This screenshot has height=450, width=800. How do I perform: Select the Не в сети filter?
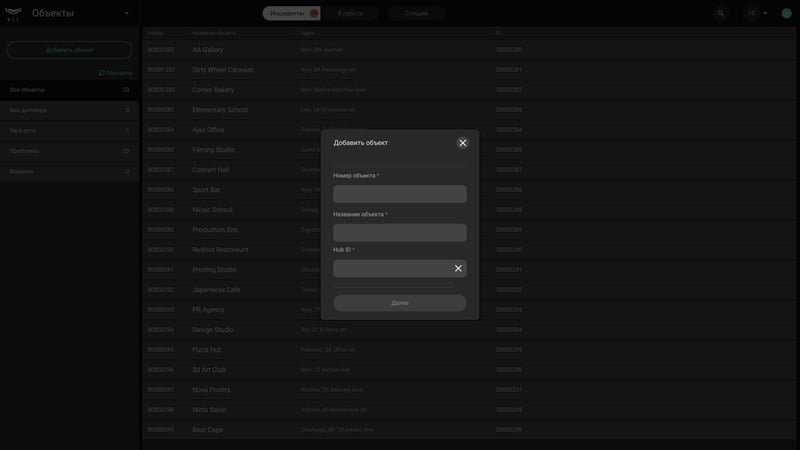69,131
